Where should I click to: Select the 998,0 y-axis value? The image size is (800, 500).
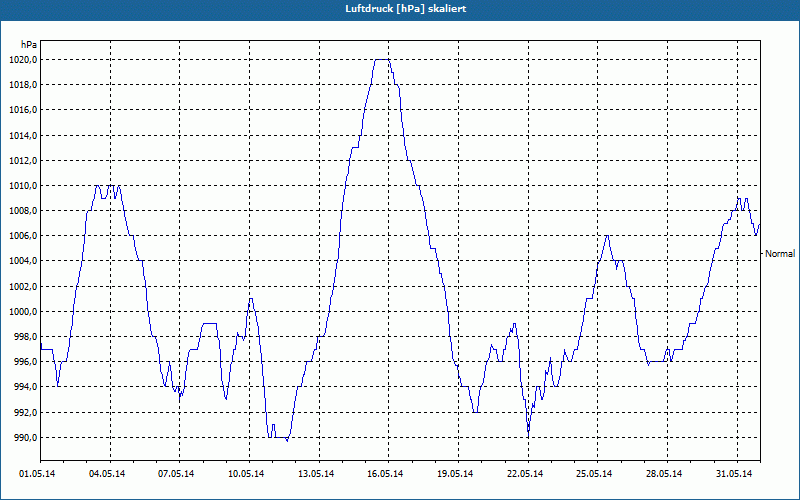point(25,337)
